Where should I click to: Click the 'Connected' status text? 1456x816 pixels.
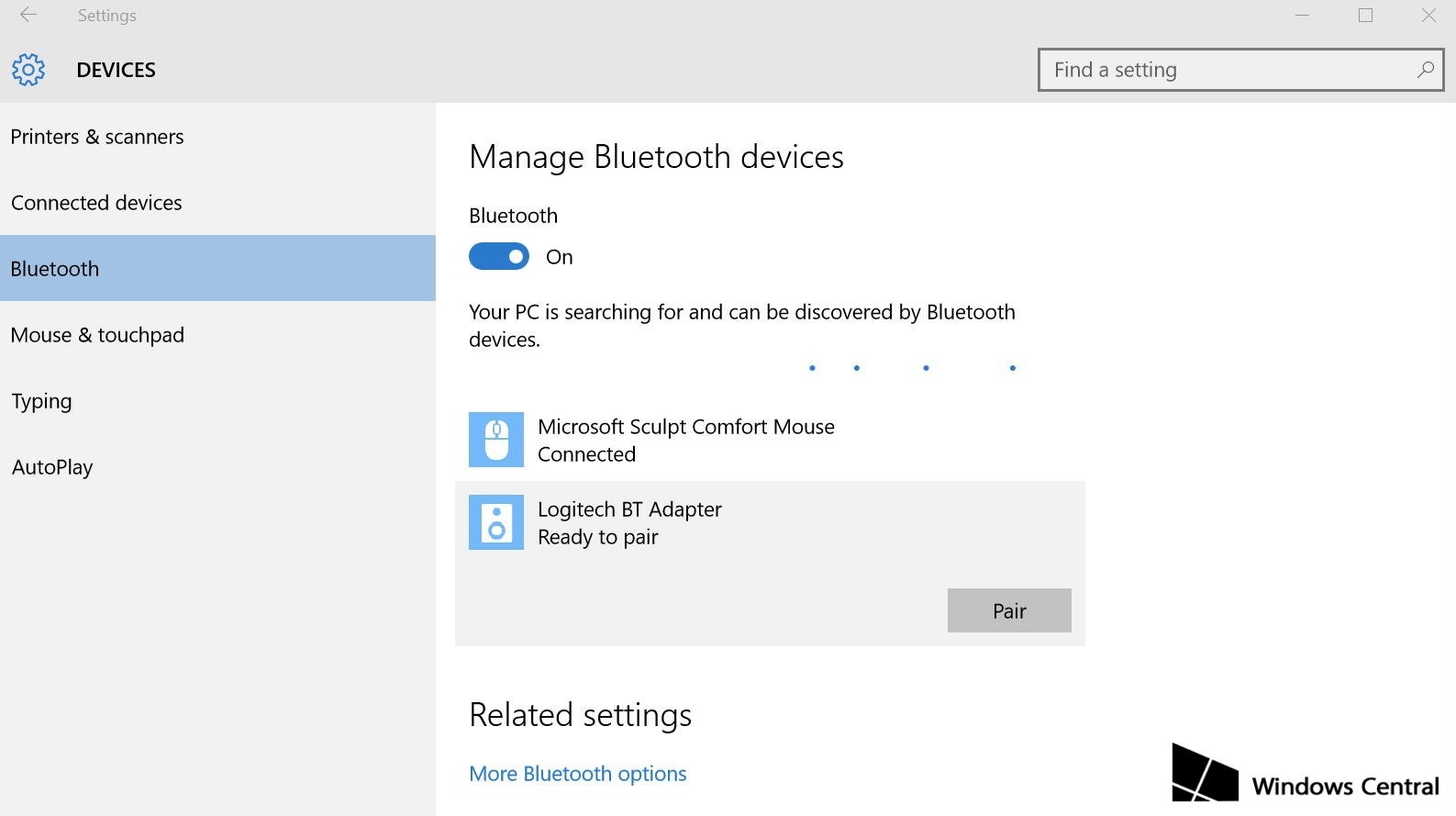coord(586,454)
